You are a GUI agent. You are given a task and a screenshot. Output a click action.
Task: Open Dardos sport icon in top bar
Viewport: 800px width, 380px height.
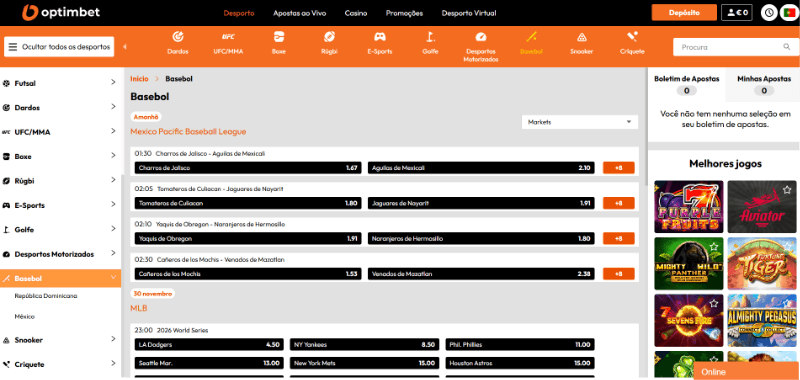coord(178,37)
